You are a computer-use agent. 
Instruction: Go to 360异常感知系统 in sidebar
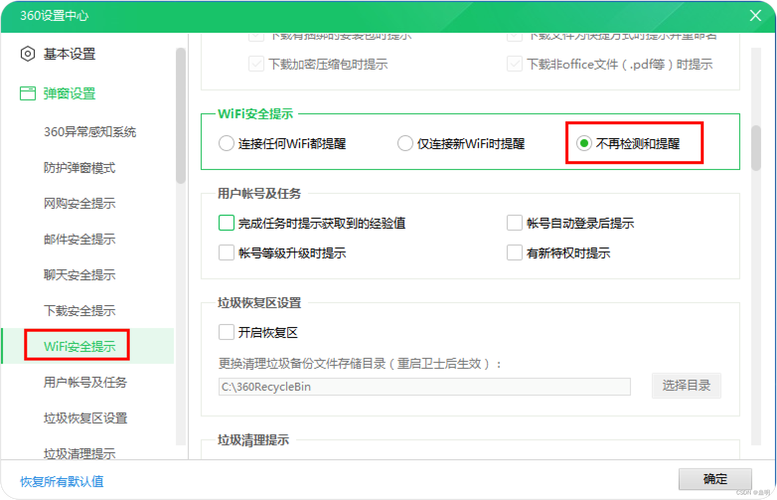[x=90, y=132]
